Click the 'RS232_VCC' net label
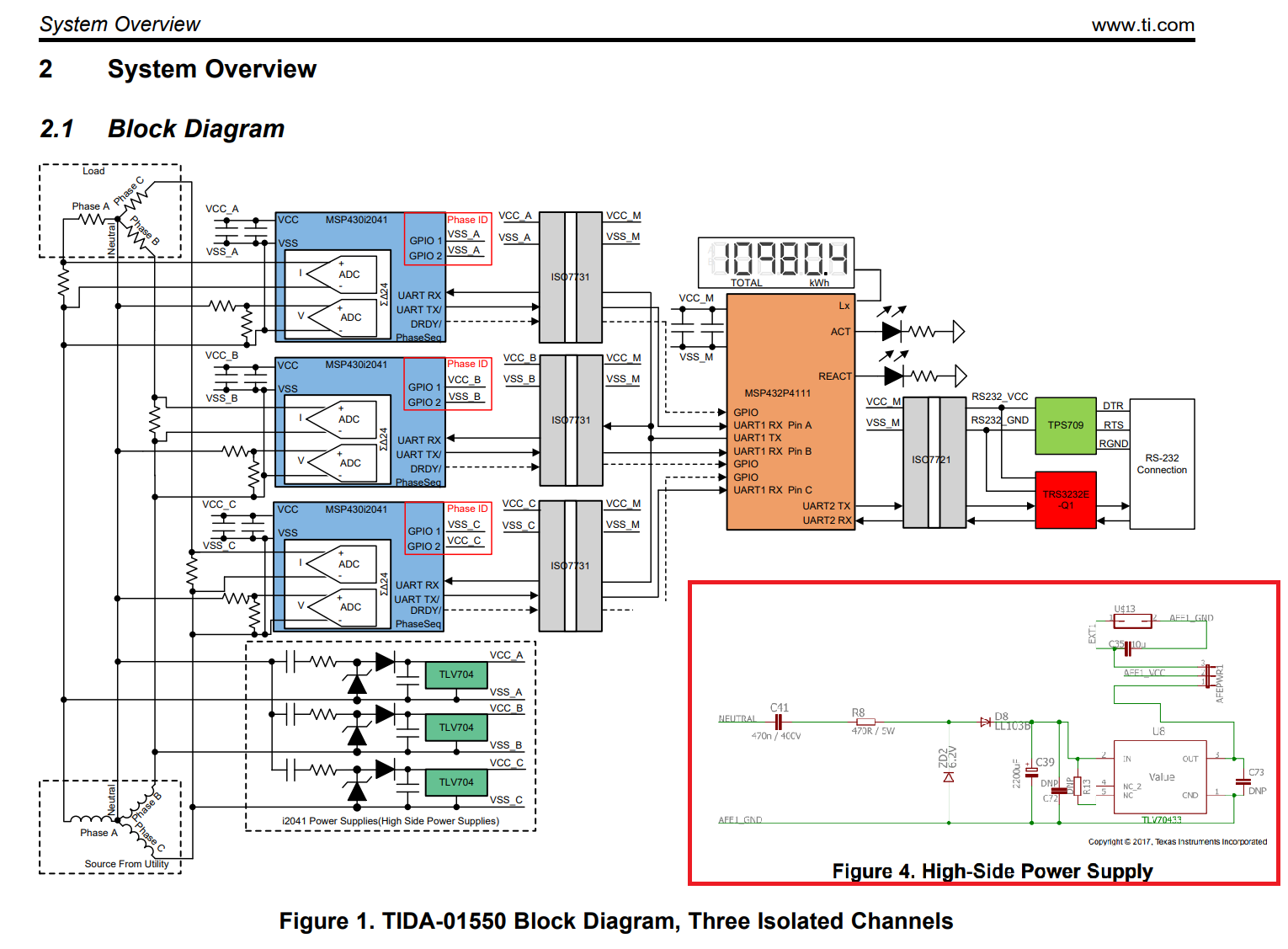The width and height of the screenshot is (1288, 949). coord(999,397)
